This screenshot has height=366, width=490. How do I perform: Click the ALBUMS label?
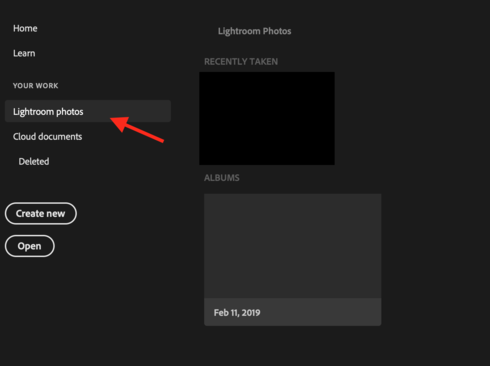[222, 178]
